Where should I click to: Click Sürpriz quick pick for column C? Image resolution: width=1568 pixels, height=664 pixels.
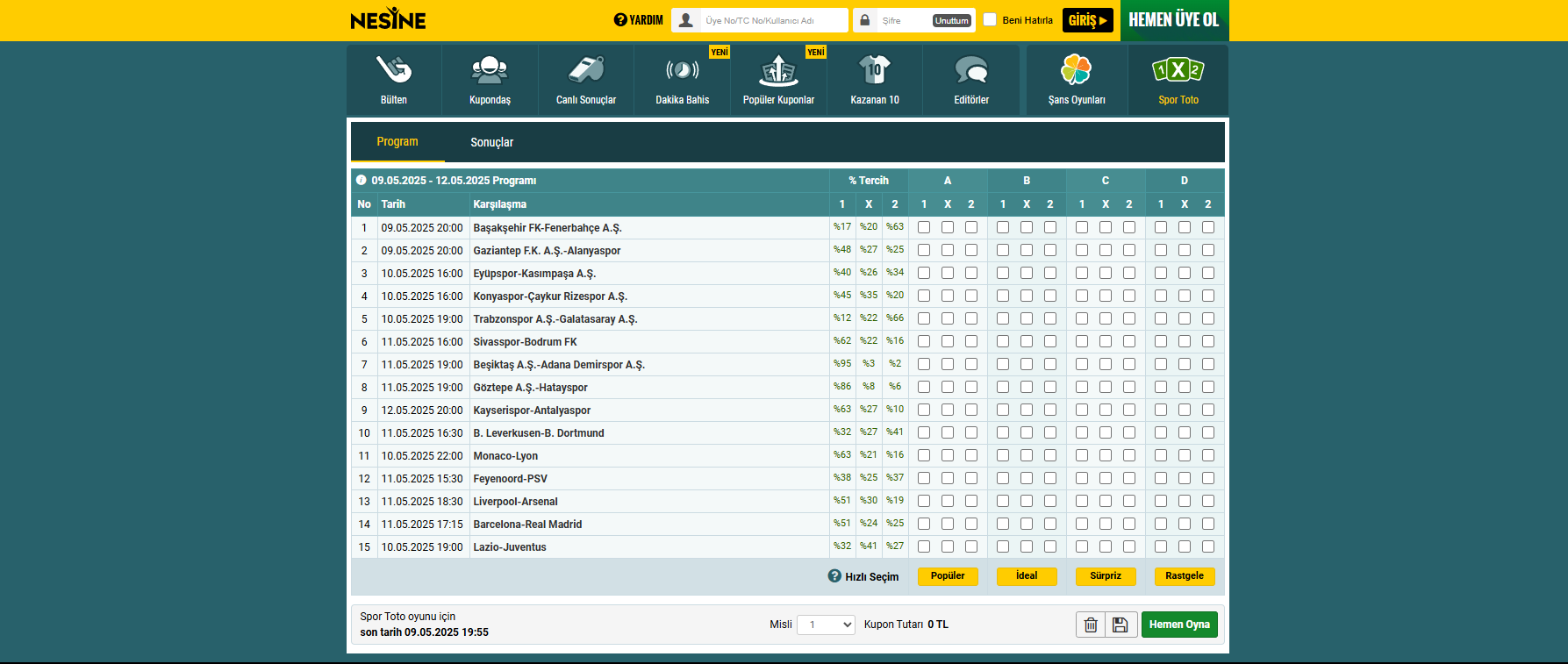(1106, 576)
